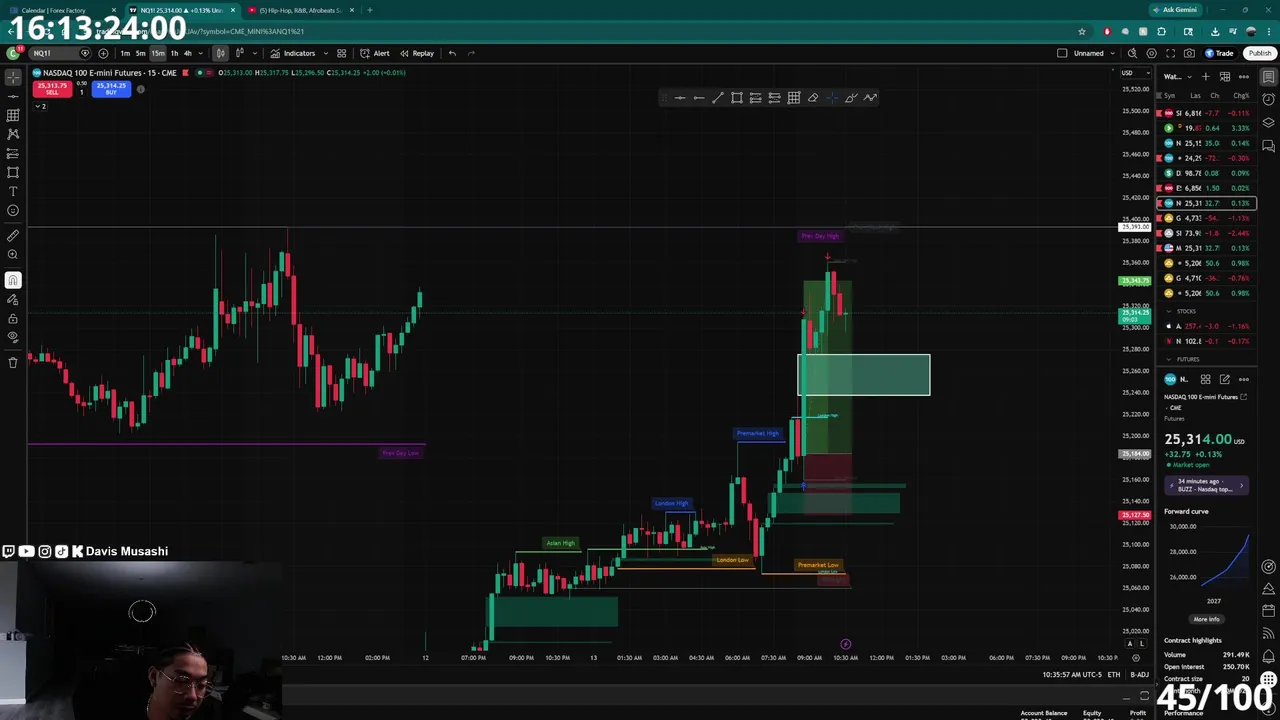Open the BUZZ Nasdaq news headline

[1206, 485]
